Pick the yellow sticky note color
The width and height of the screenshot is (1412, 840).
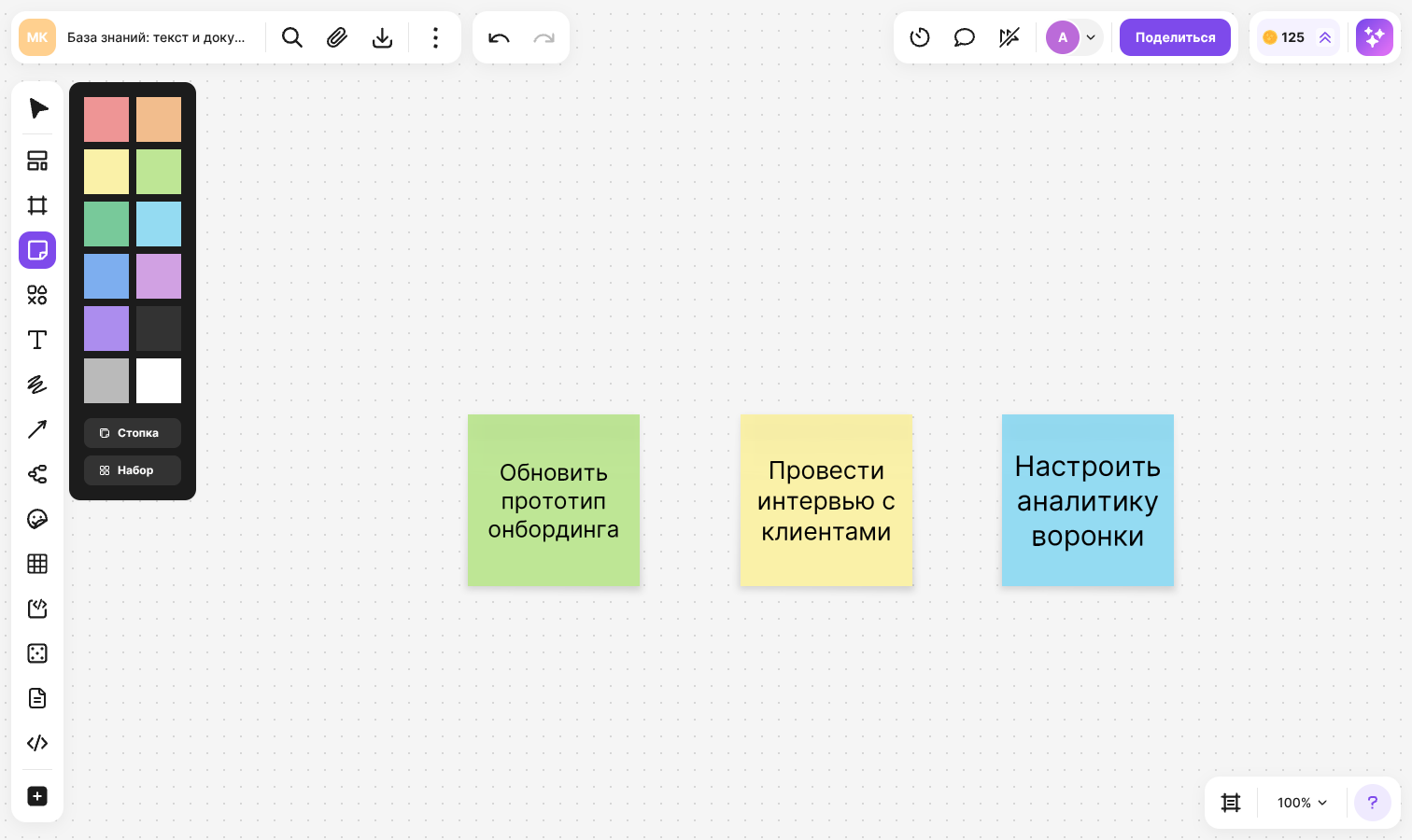(x=106, y=172)
